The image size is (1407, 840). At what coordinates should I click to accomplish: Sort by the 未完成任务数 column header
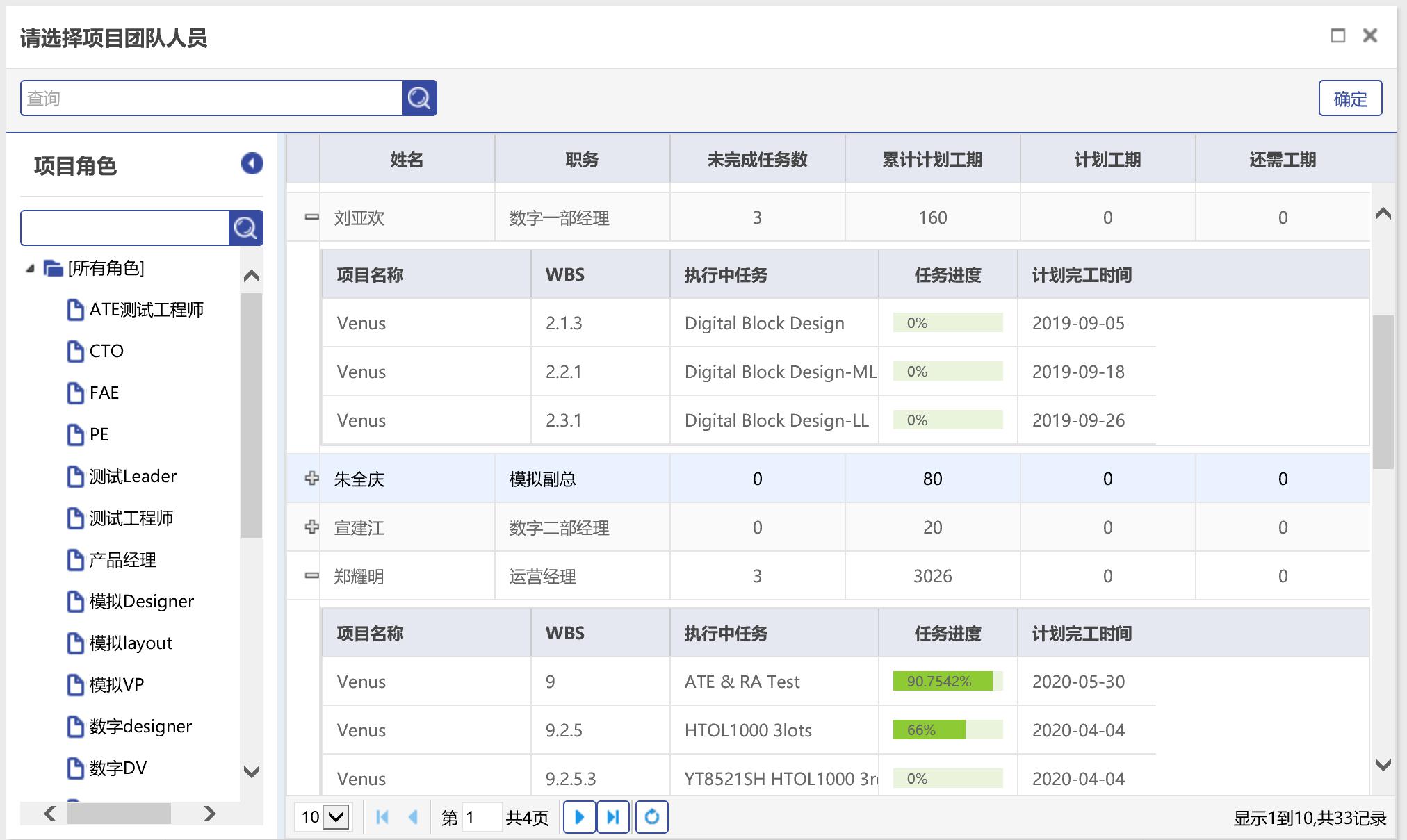coord(757,160)
